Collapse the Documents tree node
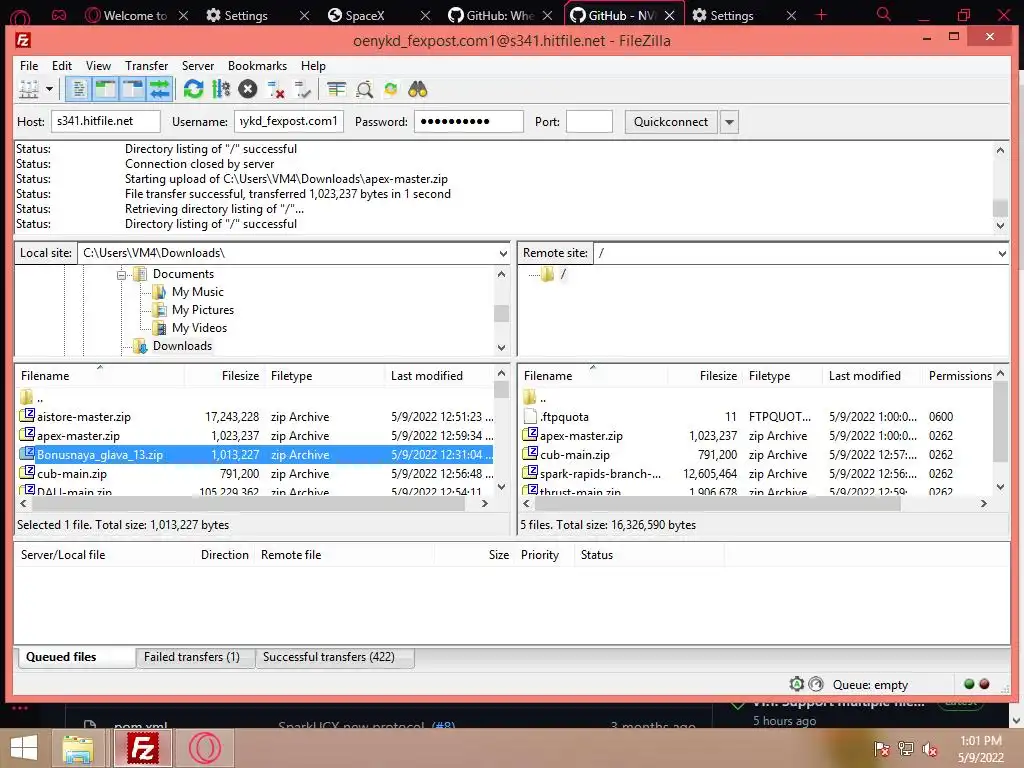Image resolution: width=1024 pixels, height=768 pixels. point(121,275)
